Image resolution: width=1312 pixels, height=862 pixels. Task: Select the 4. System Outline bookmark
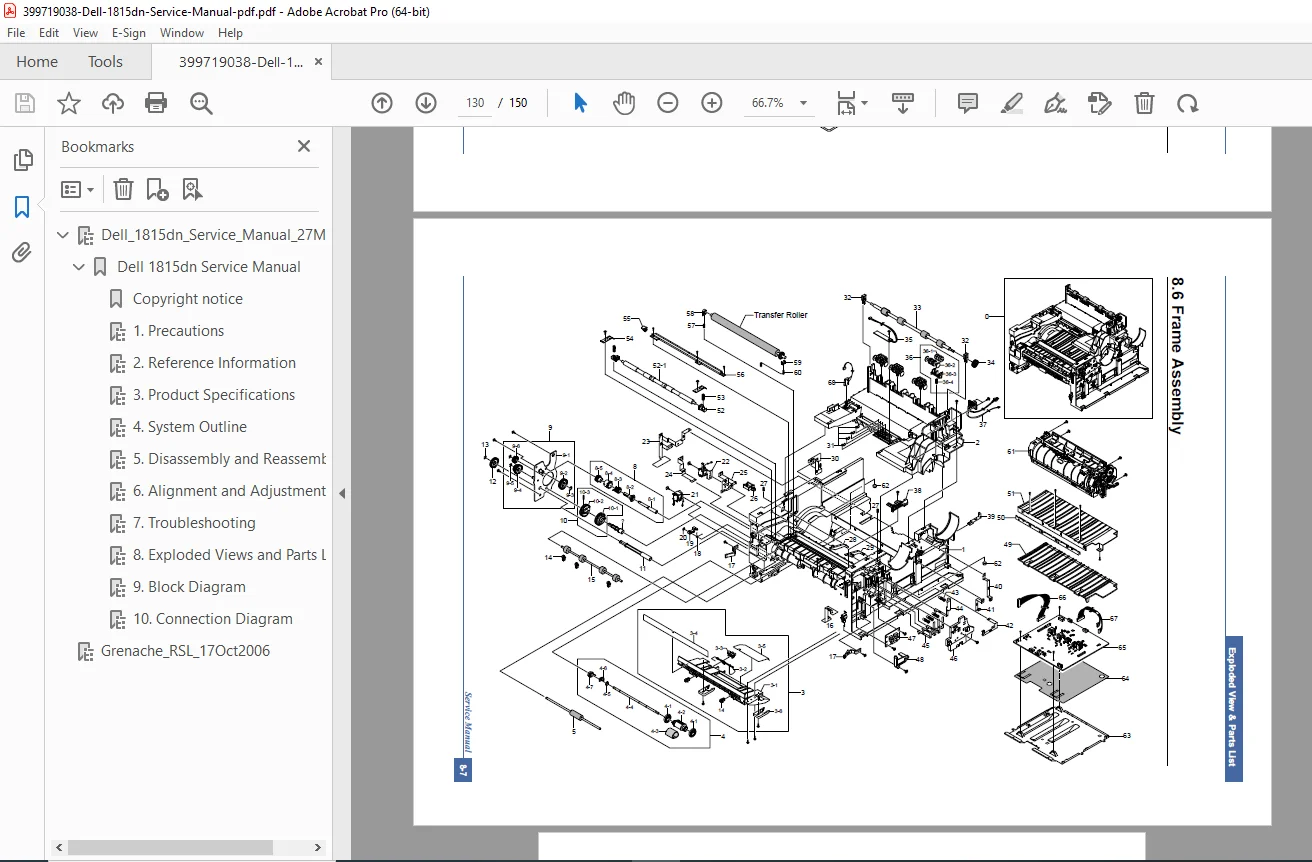[190, 427]
